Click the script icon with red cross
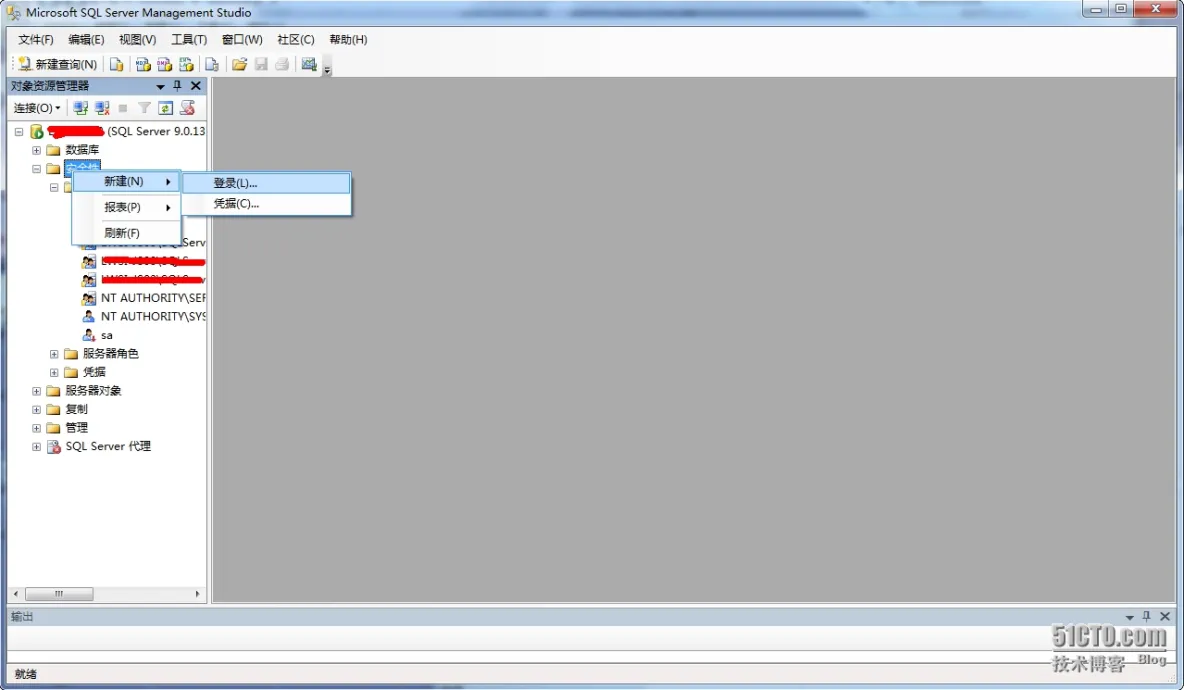Image resolution: width=1184 pixels, height=690 pixels. point(187,108)
